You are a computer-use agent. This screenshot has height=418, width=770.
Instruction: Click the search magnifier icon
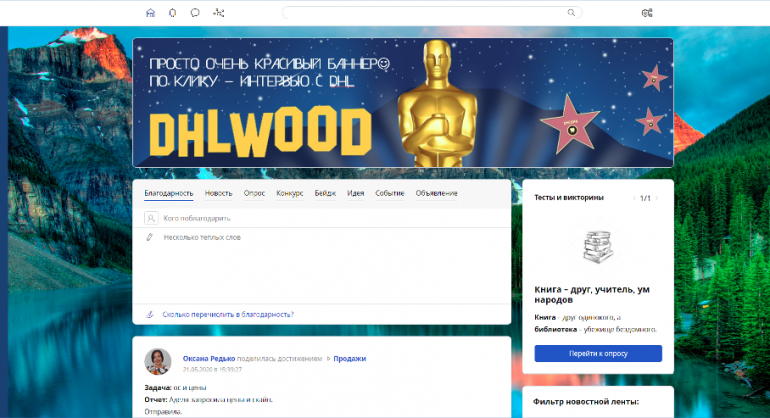coord(571,13)
